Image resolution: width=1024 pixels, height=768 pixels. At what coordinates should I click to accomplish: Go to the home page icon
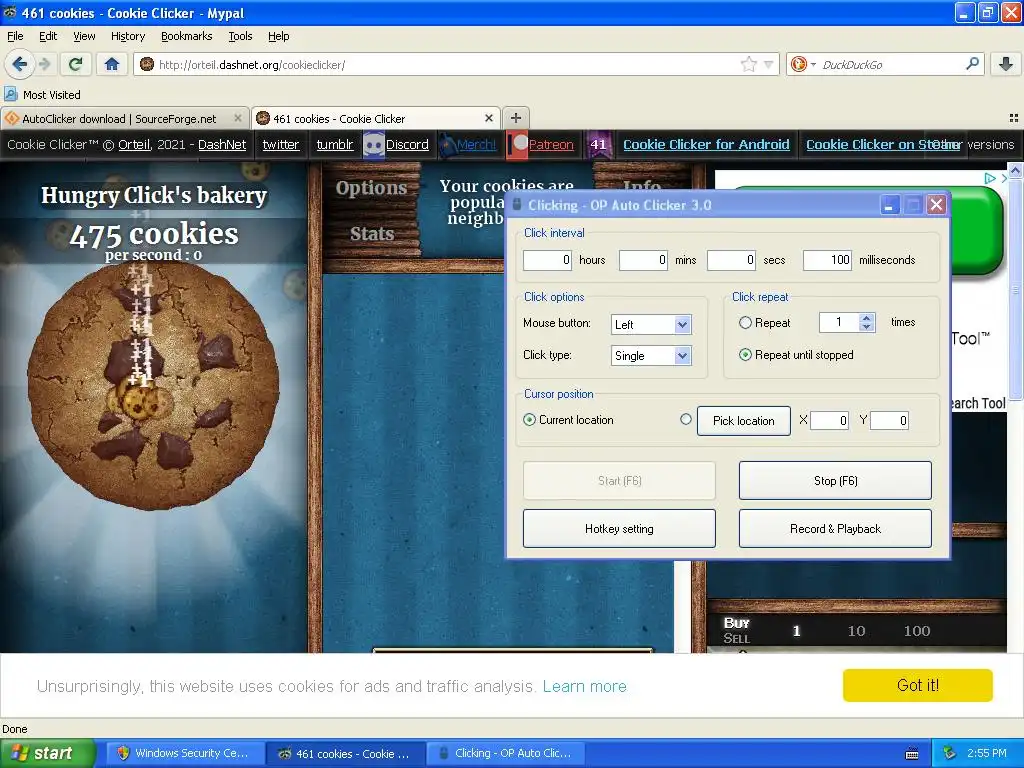click(112, 64)
